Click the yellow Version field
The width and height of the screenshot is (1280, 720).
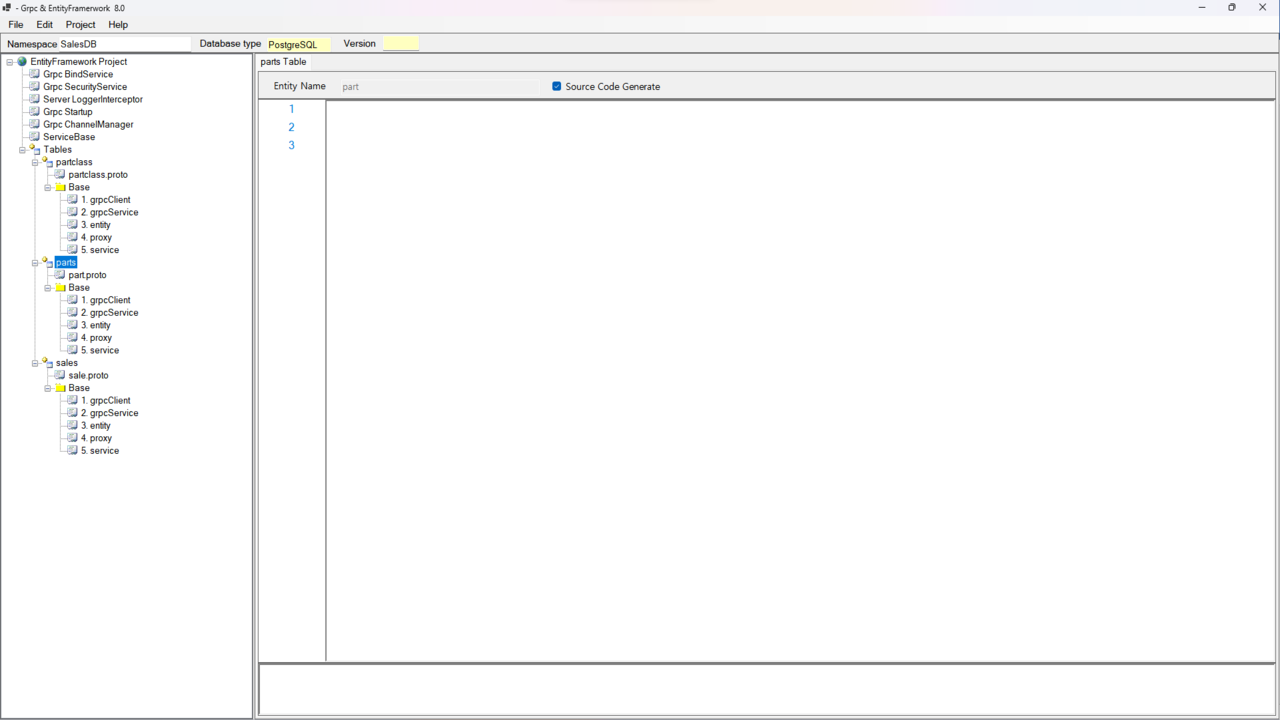(x=400, y=44)
